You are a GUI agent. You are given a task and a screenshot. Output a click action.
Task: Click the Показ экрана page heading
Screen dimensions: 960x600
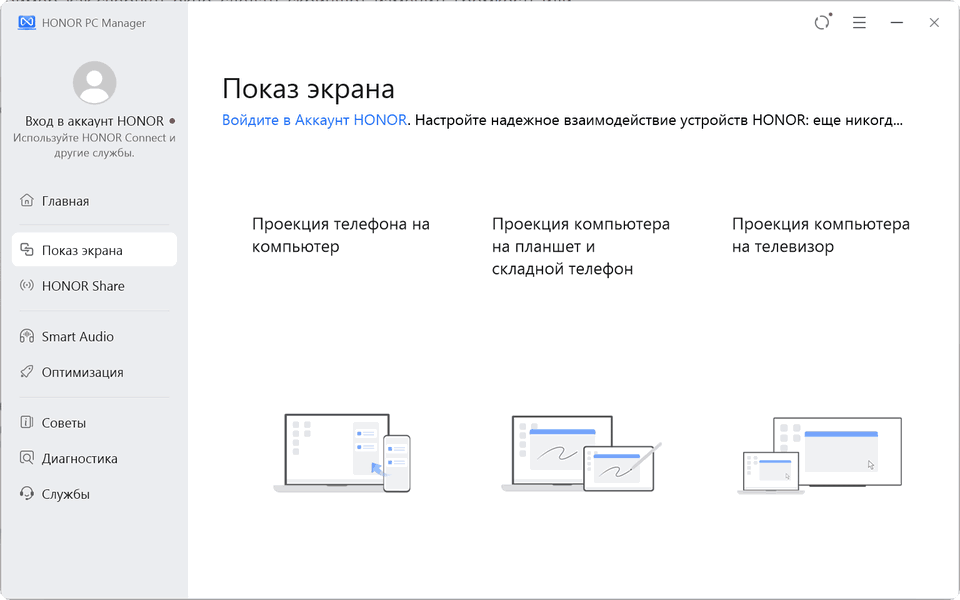click(308, 89)
